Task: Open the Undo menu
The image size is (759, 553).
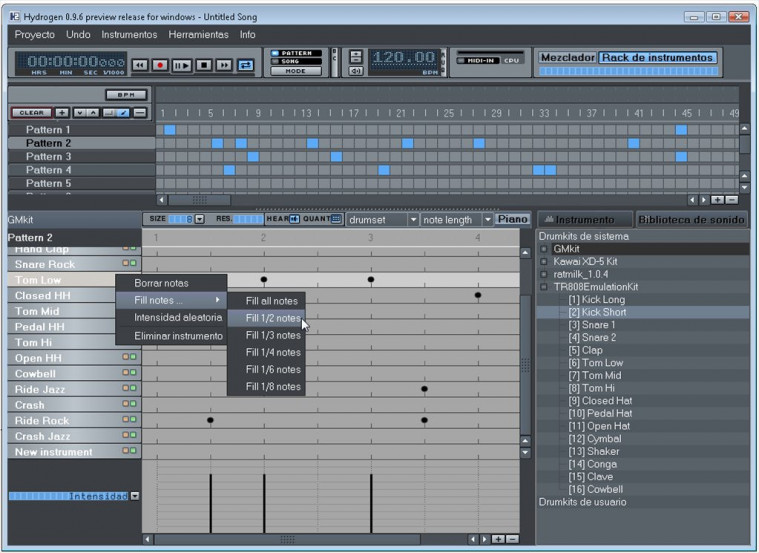Action: click(78, 34)
